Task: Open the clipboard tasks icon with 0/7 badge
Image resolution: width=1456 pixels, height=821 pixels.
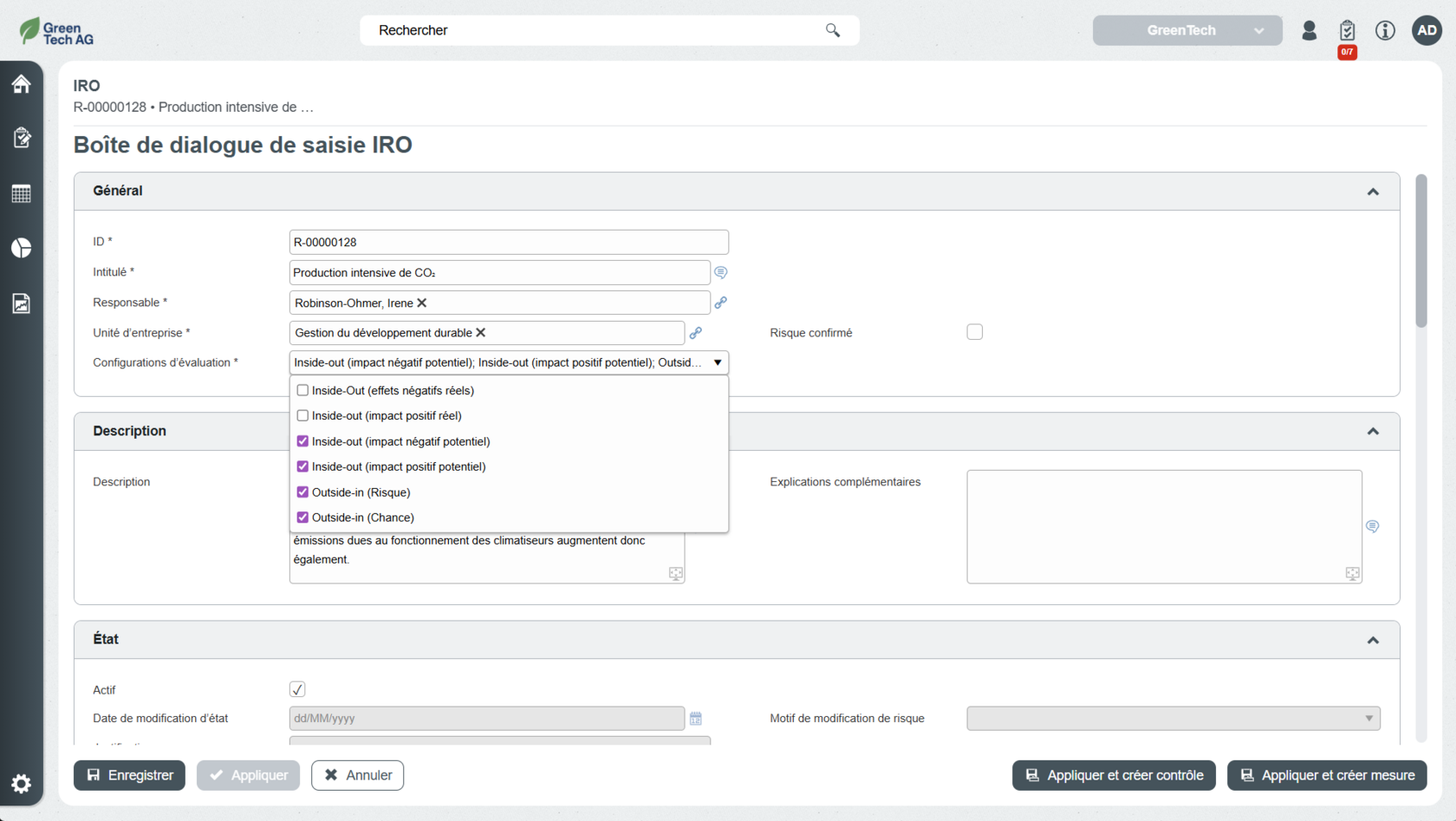Action: coord(1347,30)
